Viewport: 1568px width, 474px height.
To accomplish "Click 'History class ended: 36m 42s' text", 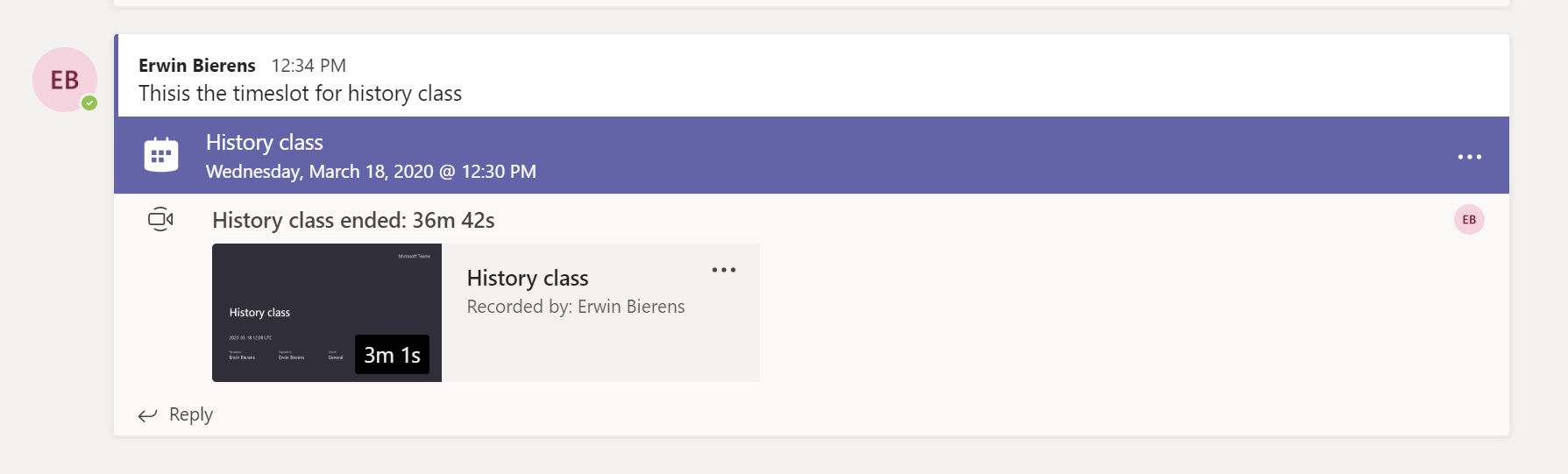I will (353, 221).
